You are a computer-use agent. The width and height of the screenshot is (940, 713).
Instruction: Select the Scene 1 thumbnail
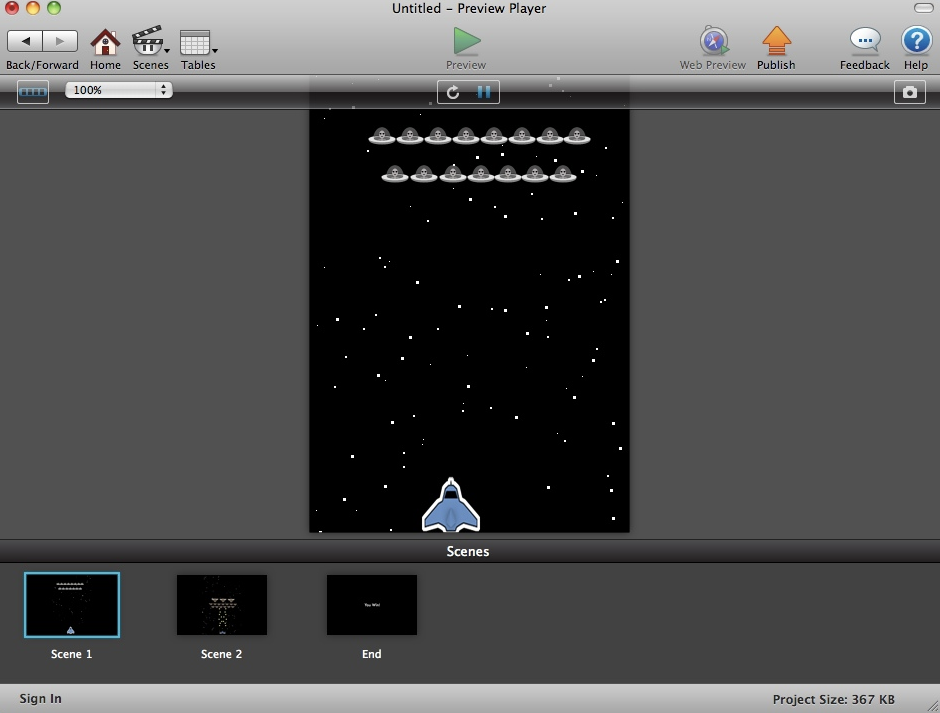pos(72,604)
